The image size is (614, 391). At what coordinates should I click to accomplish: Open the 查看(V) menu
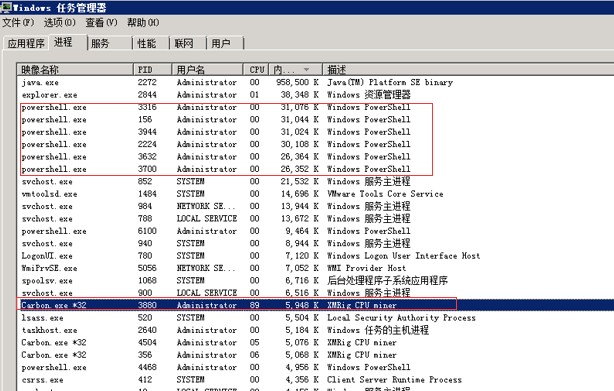click(101, 23)
